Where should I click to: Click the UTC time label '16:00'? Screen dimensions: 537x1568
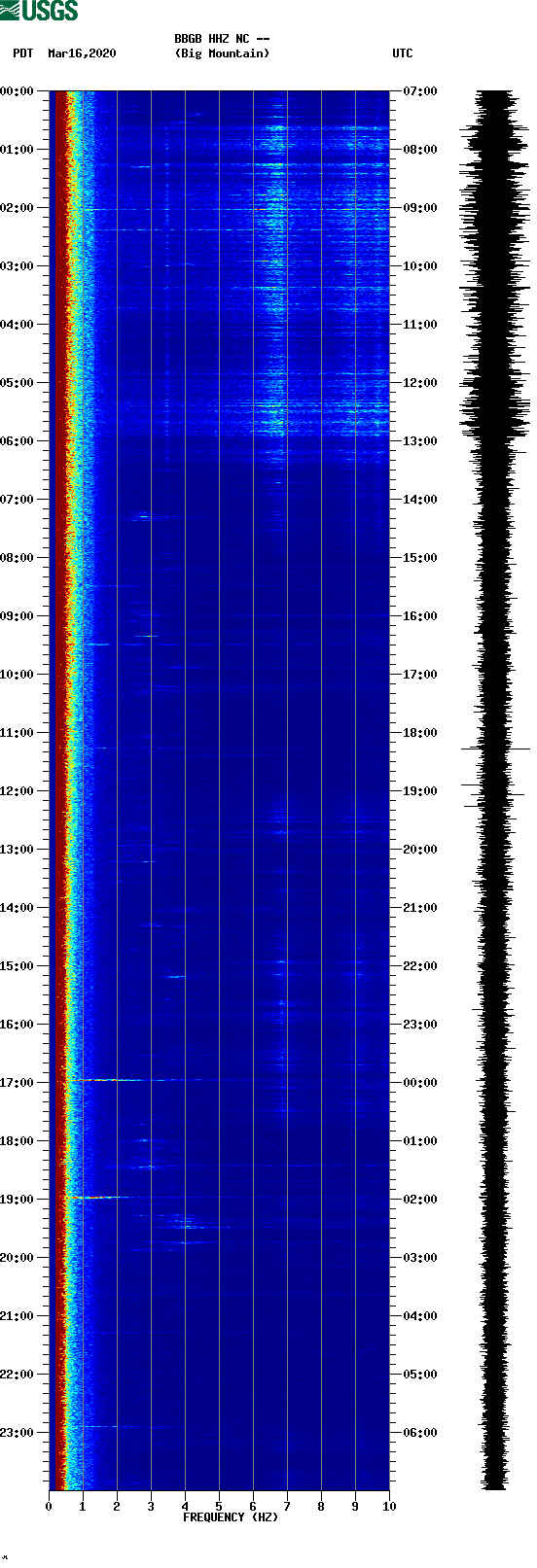(420, 616)
